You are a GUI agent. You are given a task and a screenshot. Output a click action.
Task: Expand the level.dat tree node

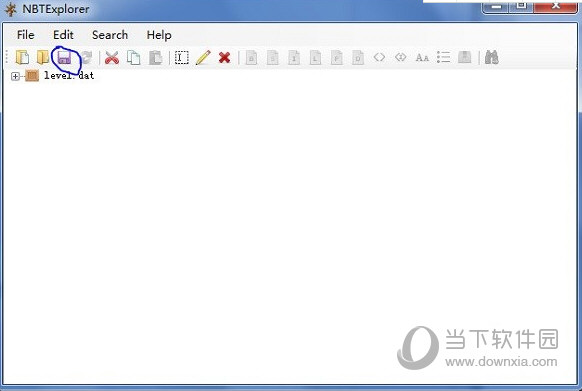click(x=15, y=76)
